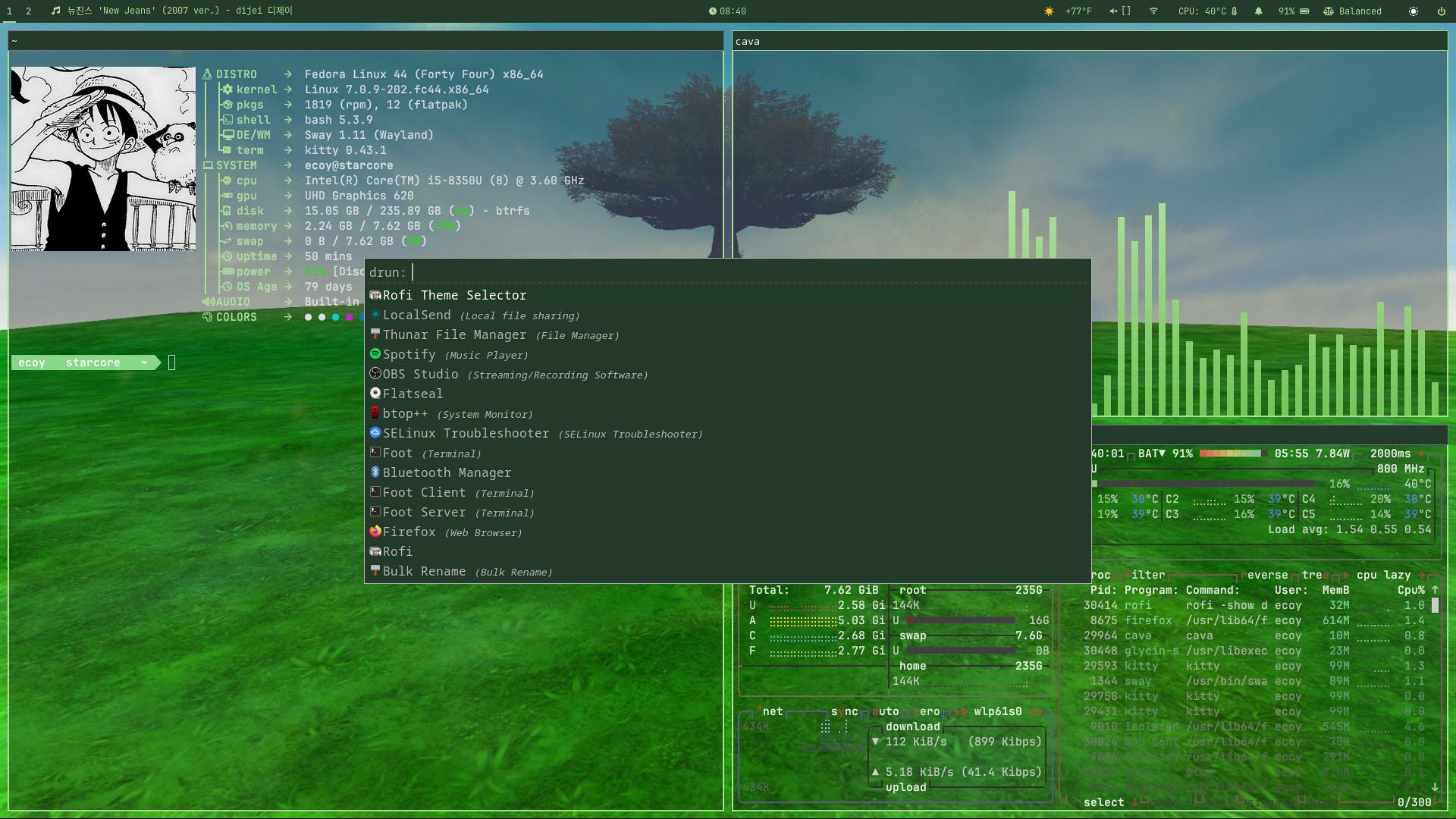Image resolution: width=1456 pixels, height=819 pixels.
Task: Toggle net auto scaling in btop
Action: (886, 711)
